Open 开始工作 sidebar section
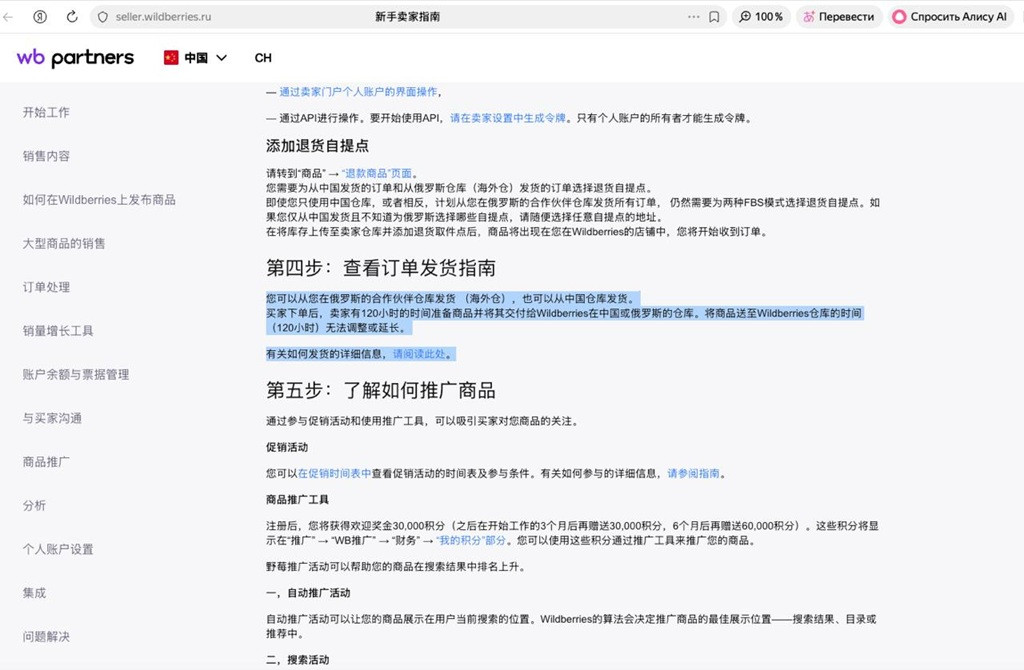 (46, 112)
